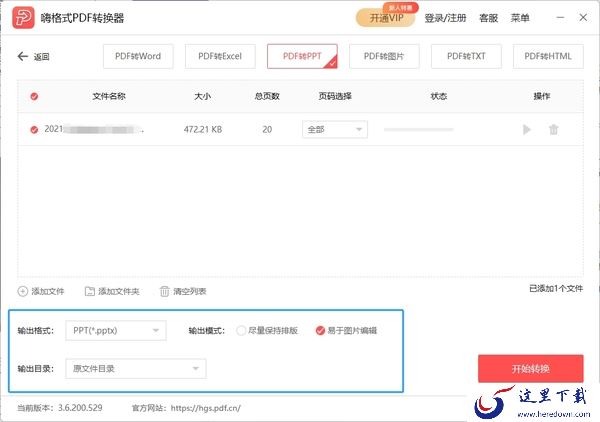
Task: Click the 开通VIP button
Action: 386,18
